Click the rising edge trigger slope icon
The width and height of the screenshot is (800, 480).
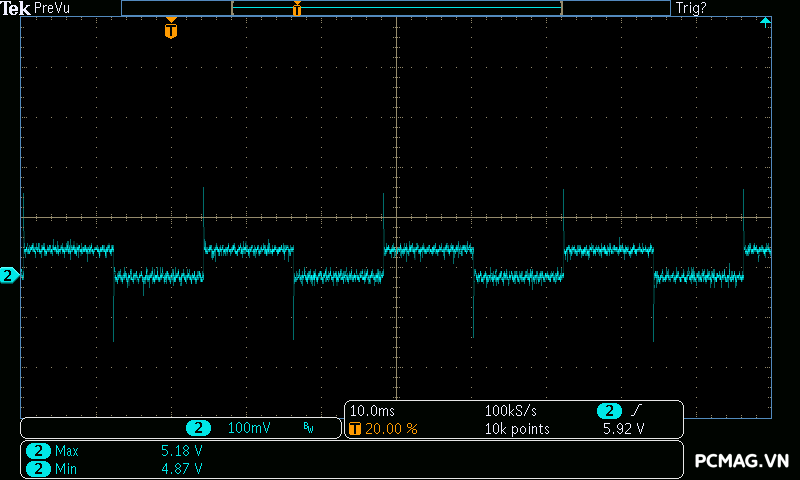coord(637,411)
